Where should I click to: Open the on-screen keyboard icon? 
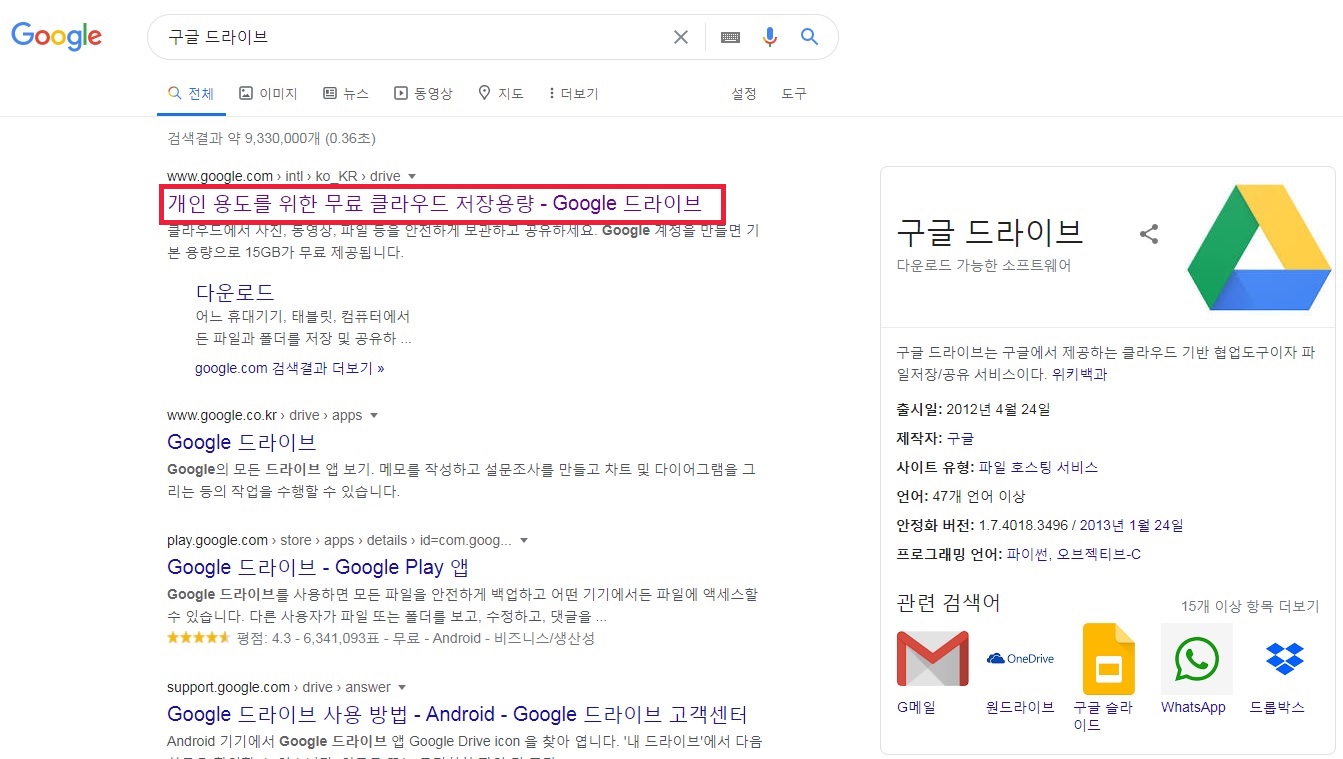point(729,36)
